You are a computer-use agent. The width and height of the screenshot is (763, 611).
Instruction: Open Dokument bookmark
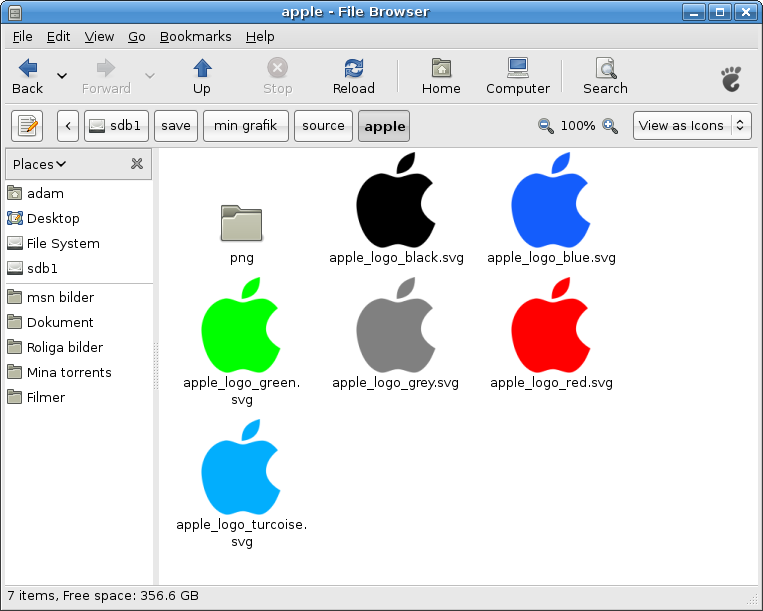click(x=79, y=323)
